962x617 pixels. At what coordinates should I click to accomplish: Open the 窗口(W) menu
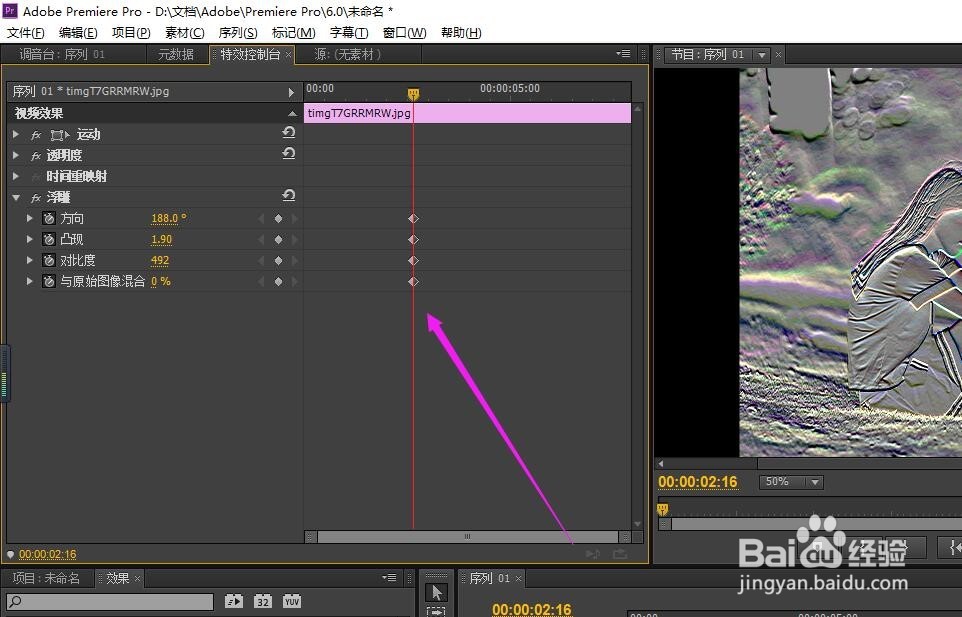pyautogui.click(x=404, y=33)
